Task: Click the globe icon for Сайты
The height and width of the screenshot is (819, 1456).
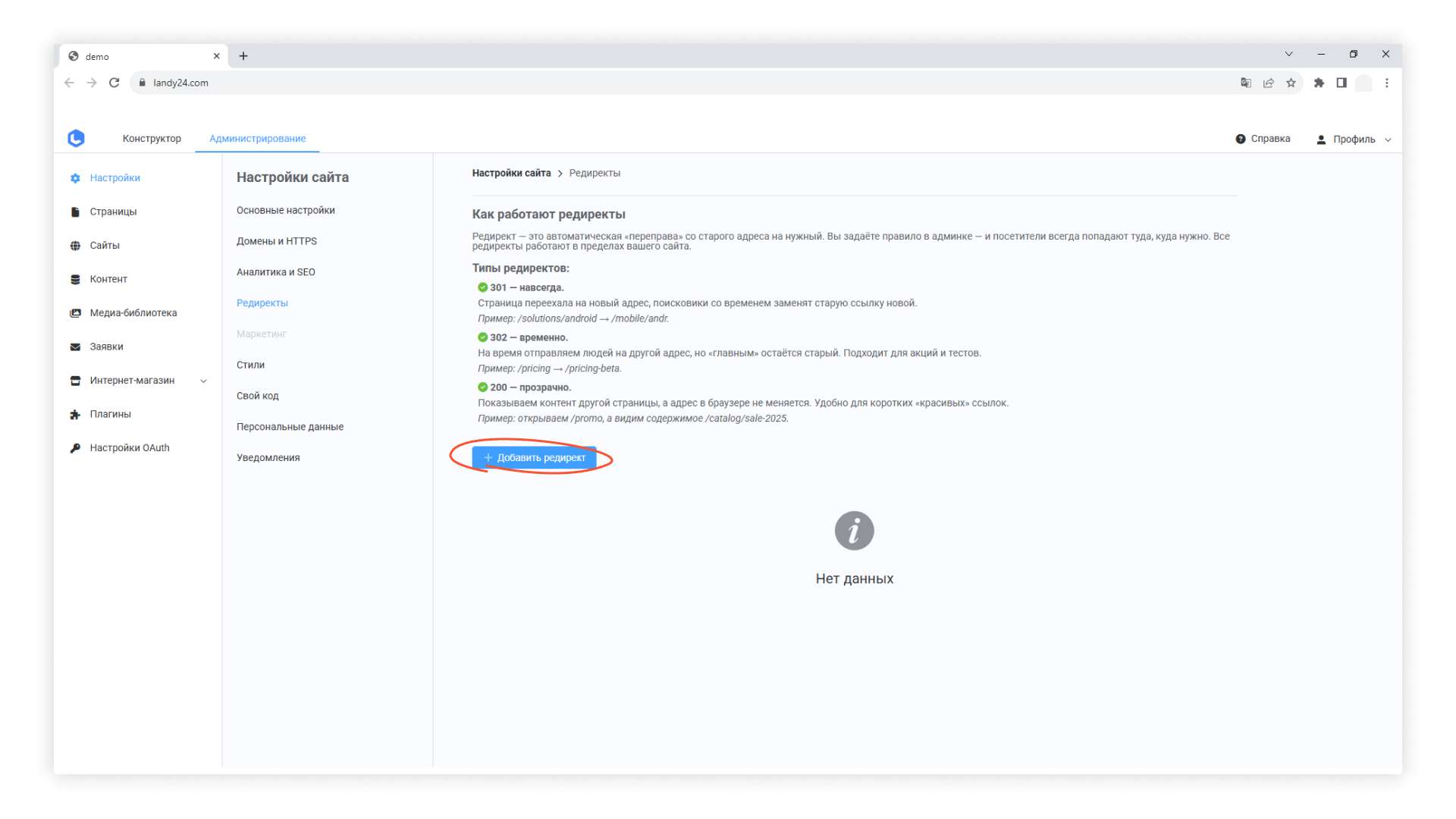Action: pyautogui.click(x=75, y=246)
